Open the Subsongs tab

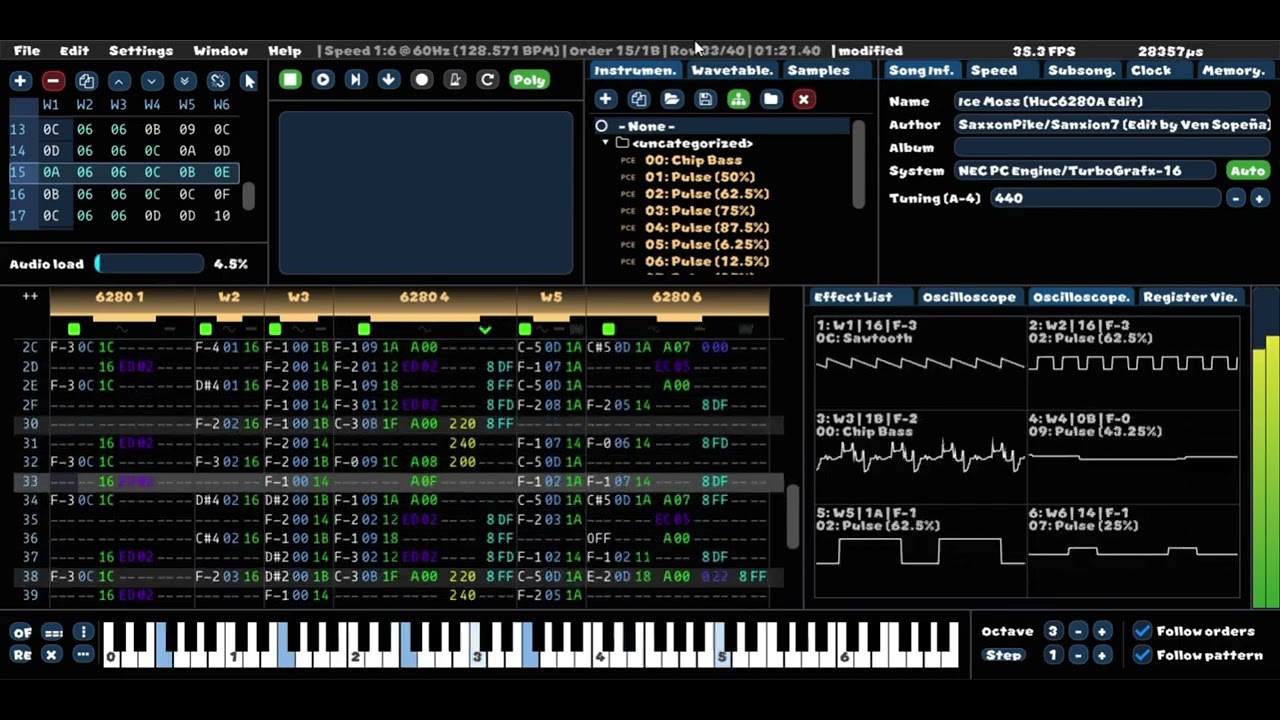[1081, 70]
